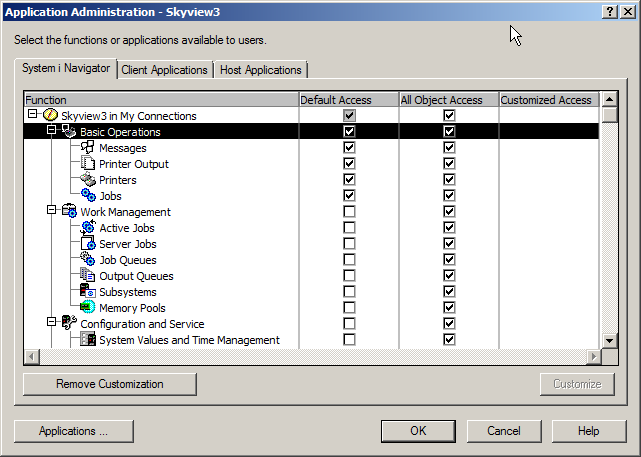Click the Customize button
The height and width of the screenshot is (457, 641).
pyautogui.click(x=577, y=384)
